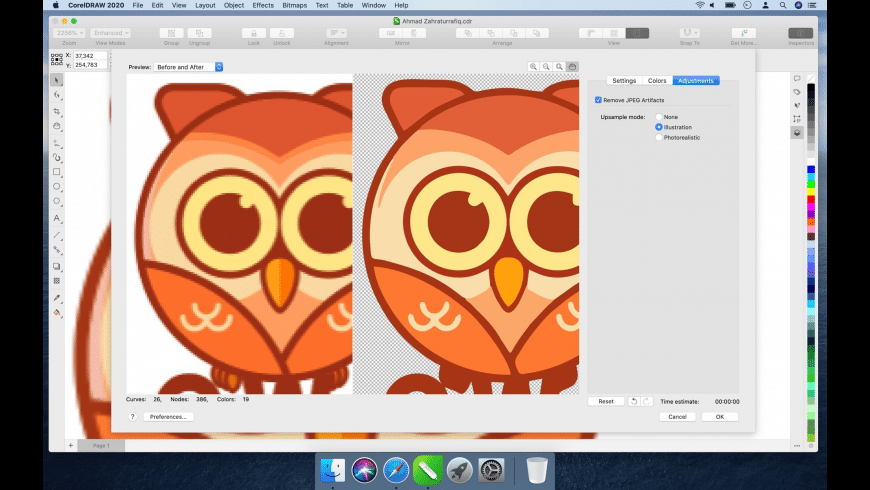
Task: Choose the Rectangle tool in toolbox
Action: click(x=57, y=172)
